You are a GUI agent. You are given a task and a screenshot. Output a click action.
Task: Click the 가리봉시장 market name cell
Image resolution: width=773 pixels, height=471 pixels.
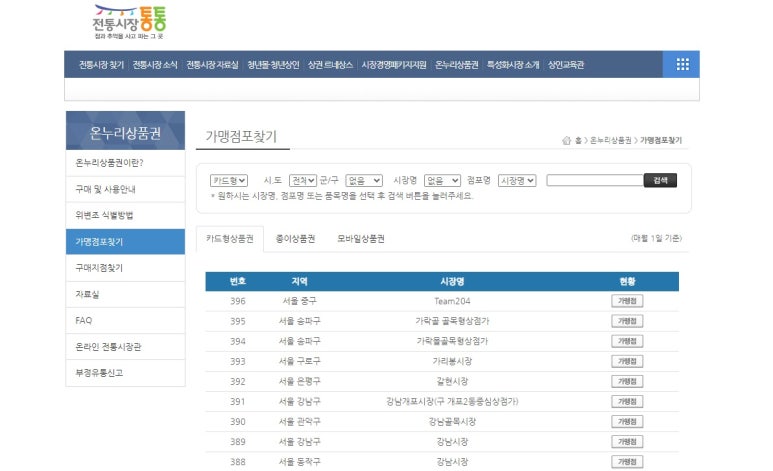tap(452, 362)
